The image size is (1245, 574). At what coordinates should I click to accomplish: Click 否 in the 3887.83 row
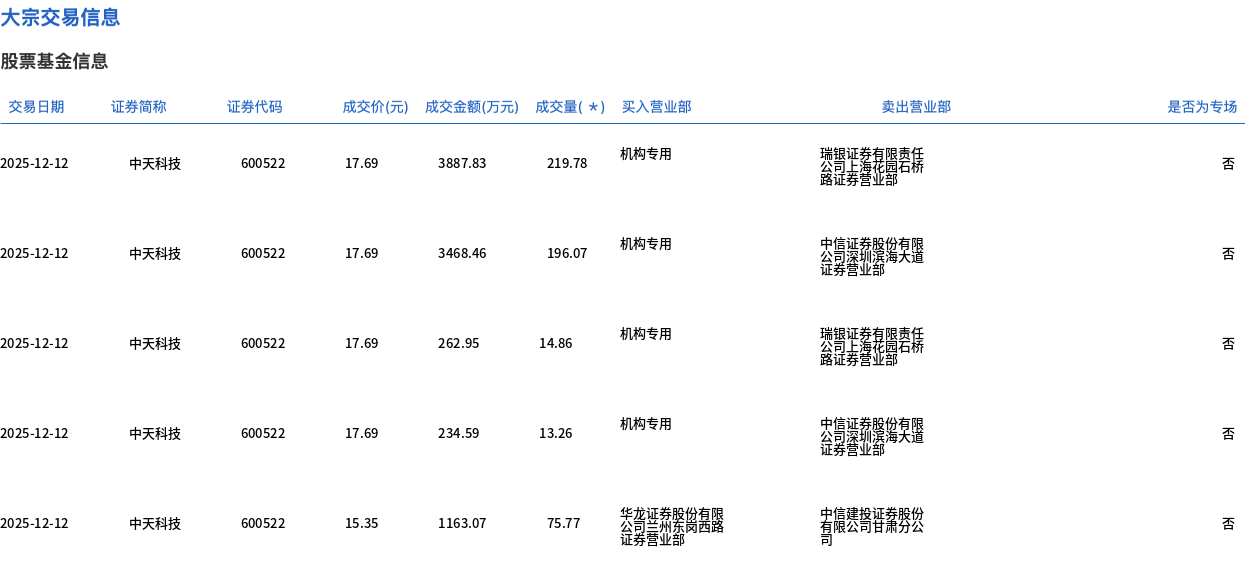(1228, 163)
